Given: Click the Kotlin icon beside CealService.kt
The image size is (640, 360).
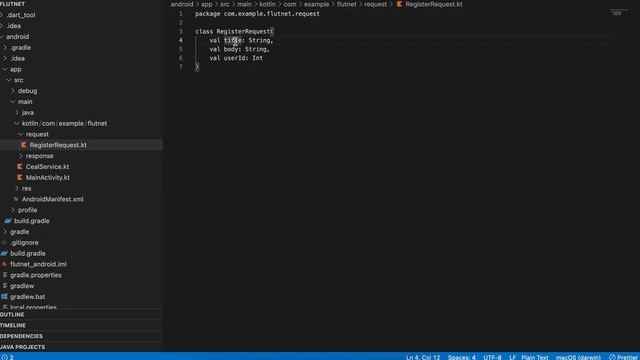Looking at the screenshot, I should [20, 167].
